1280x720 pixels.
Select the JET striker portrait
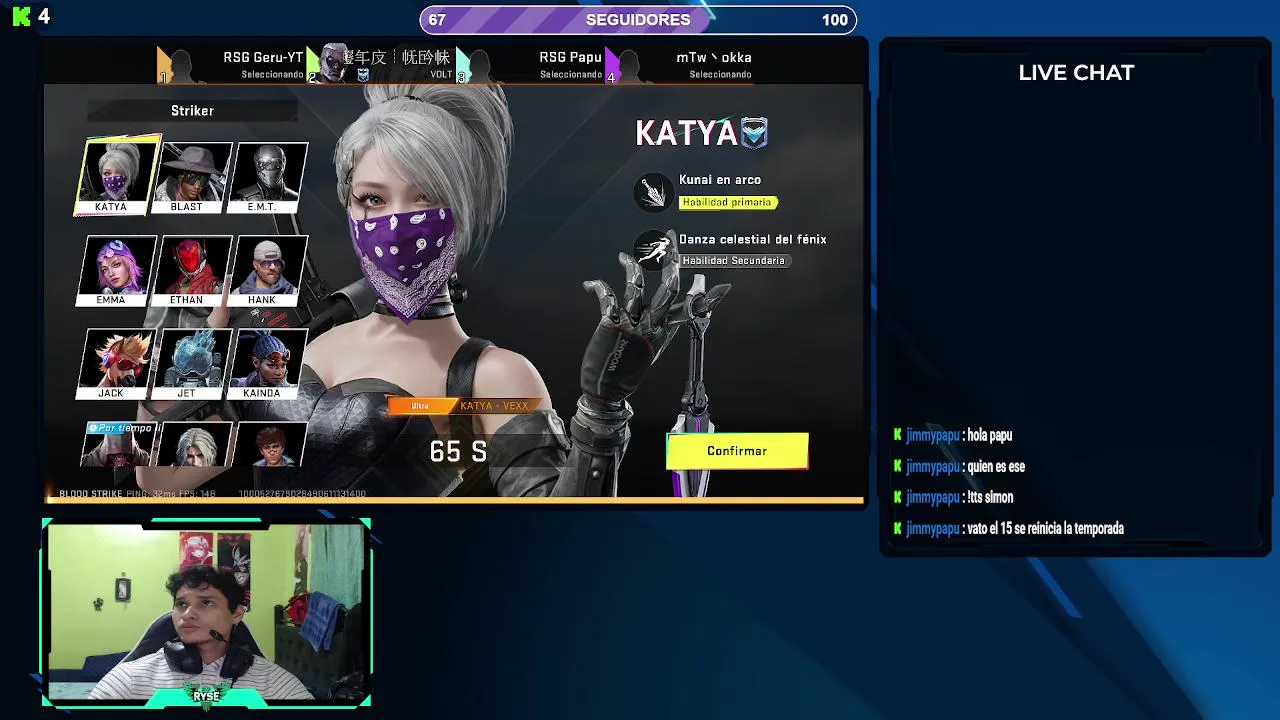tap(193, 364)
